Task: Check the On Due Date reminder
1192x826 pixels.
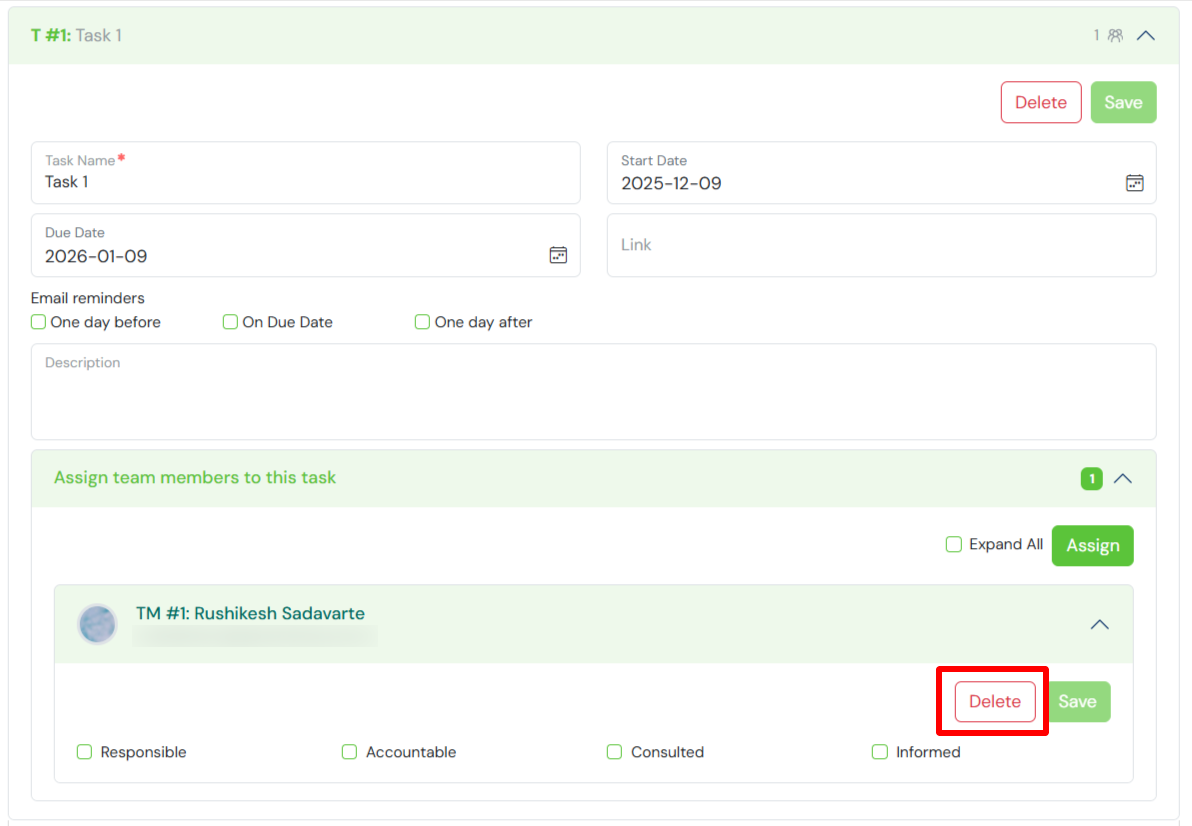Action: point(231,322)
